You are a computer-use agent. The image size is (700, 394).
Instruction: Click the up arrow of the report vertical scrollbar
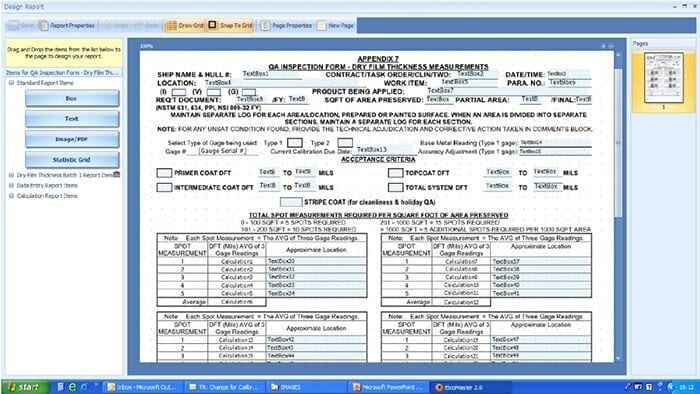pyautogui.click(x=618, y=54)
